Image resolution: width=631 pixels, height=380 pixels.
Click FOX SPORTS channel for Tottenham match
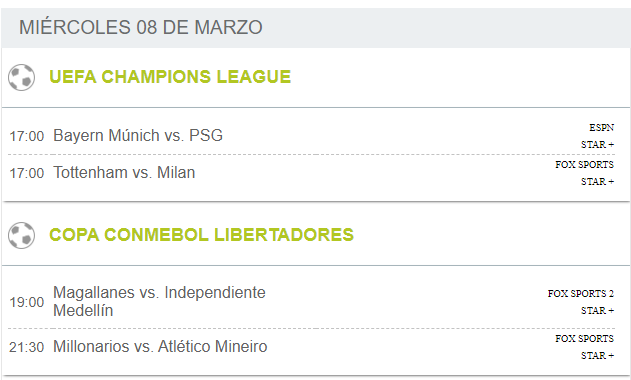pos(585,165)
